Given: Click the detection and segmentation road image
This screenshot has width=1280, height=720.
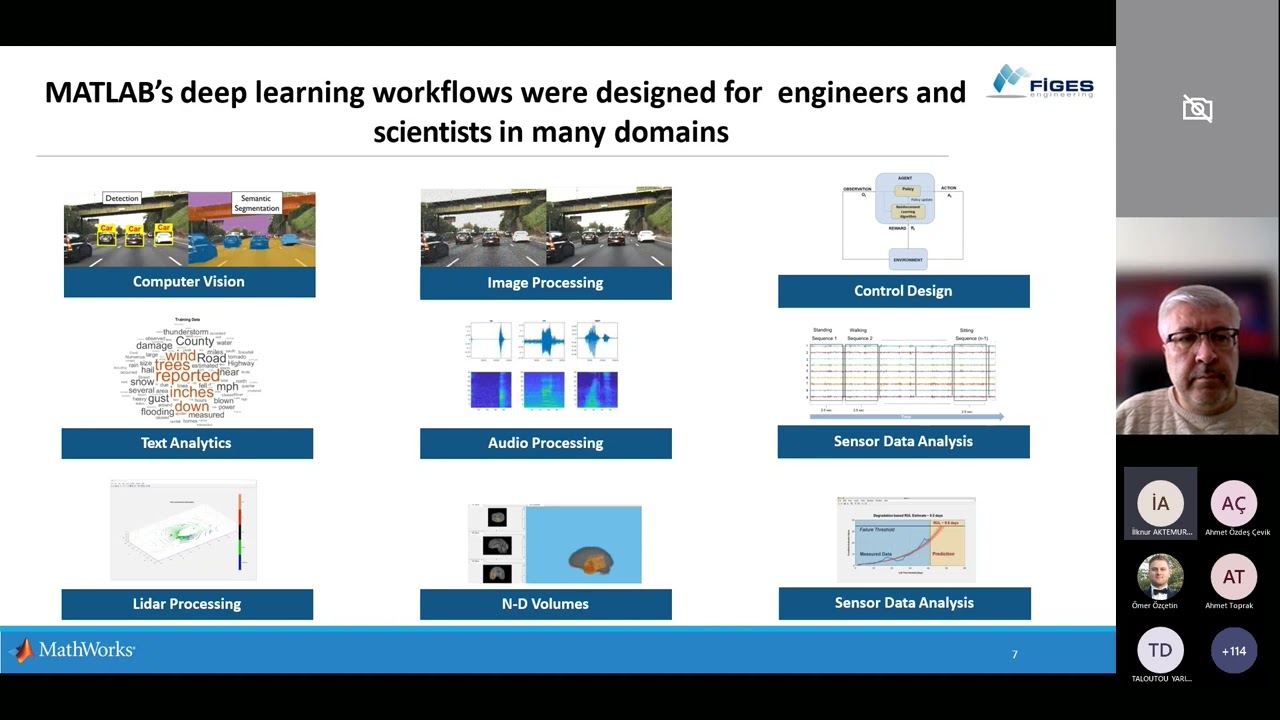Looking at the screenshot, I should point(189,229).
